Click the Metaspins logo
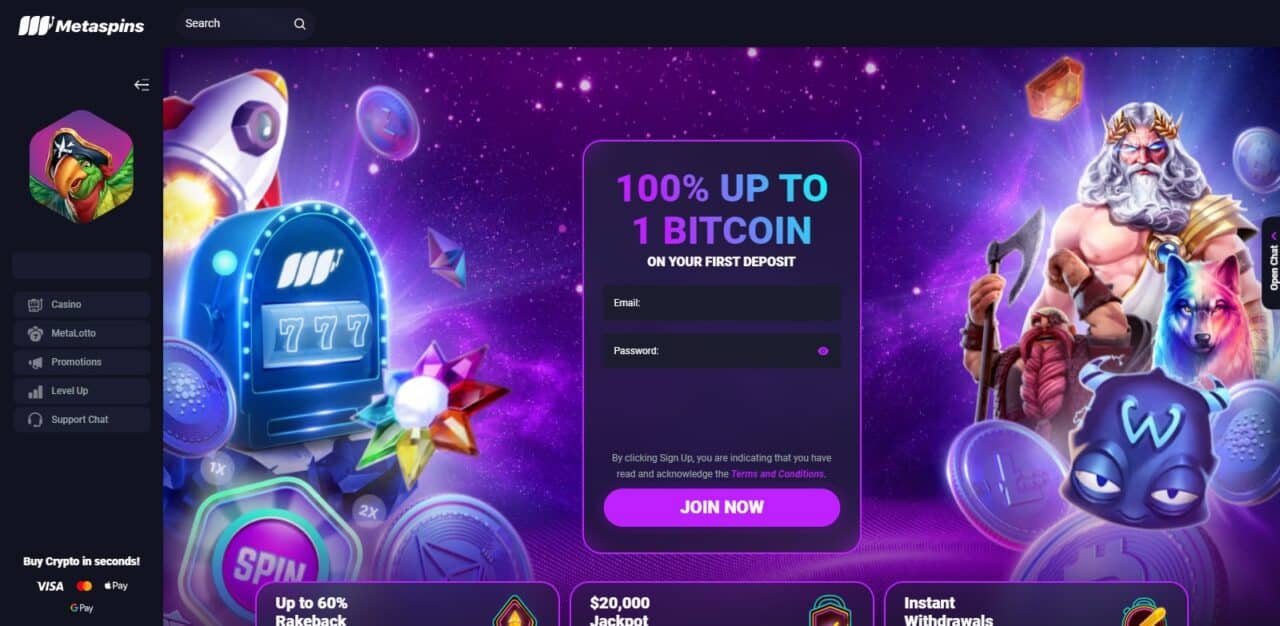This screenshot has width=1280, height=626. [x=81, y=25]
